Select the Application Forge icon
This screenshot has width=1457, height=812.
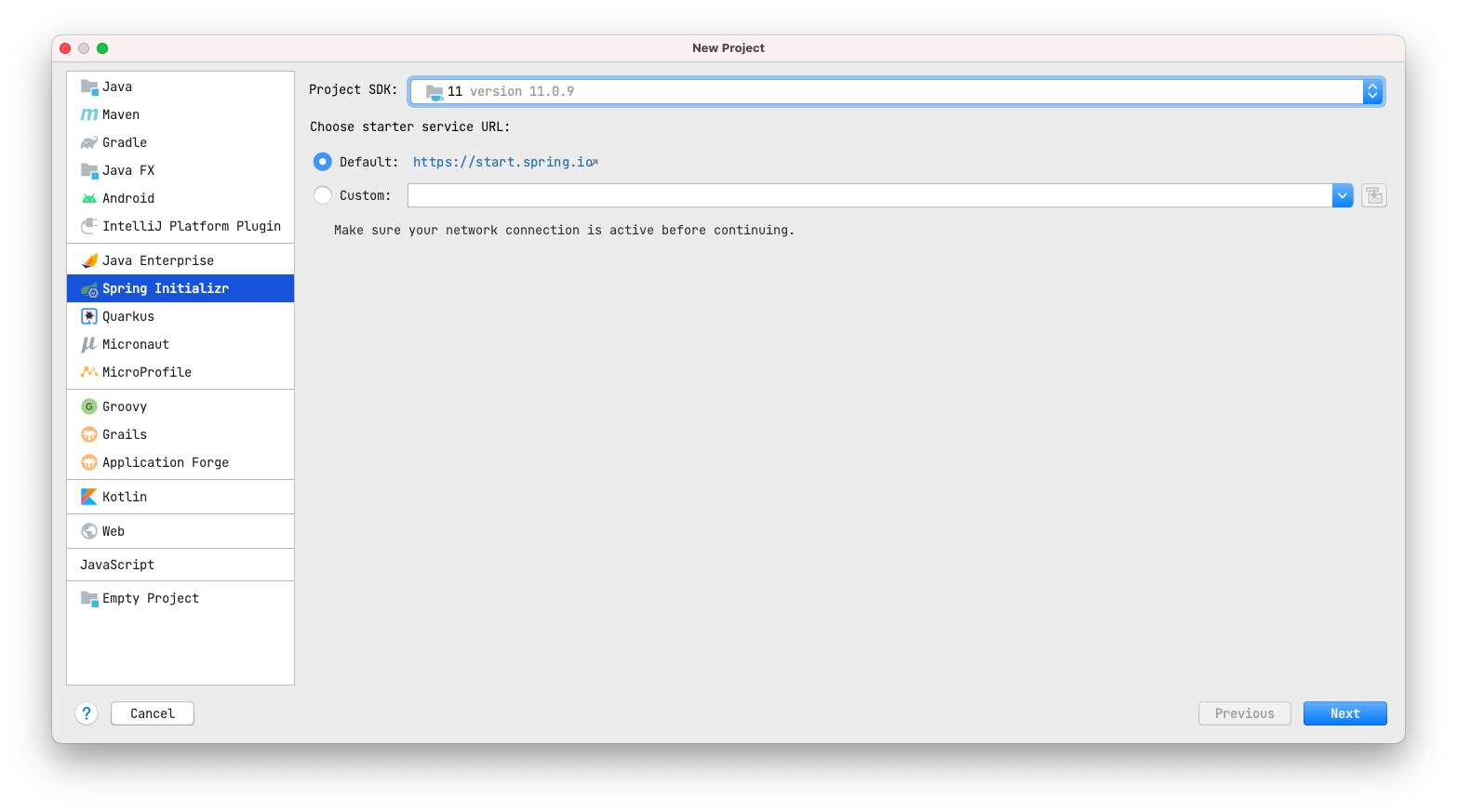(x=89, y=462)
